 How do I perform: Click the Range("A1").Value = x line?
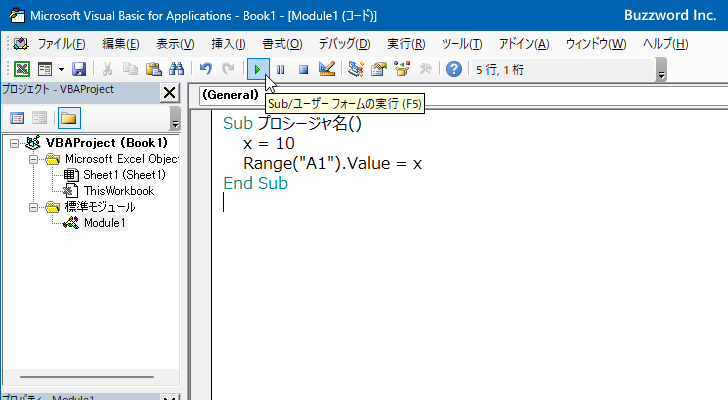332,163
